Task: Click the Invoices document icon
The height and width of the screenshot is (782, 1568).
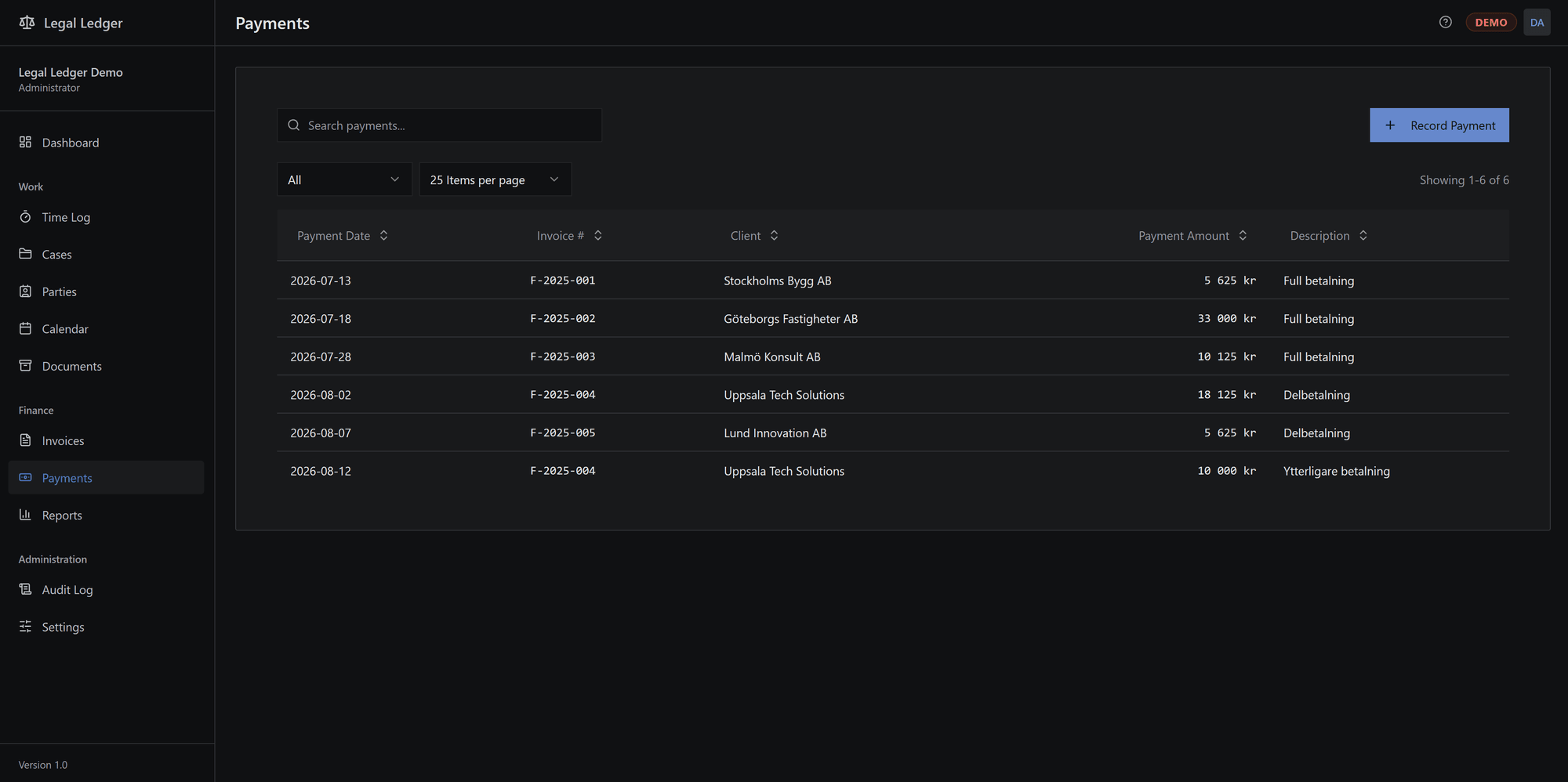Action: click(x=25, y=440)
